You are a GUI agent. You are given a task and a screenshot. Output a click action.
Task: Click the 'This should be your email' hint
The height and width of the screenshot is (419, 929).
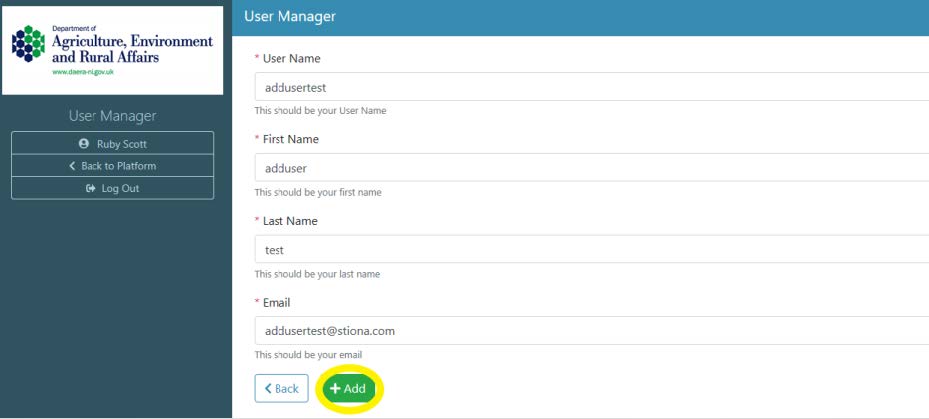[x=308, y=355]
